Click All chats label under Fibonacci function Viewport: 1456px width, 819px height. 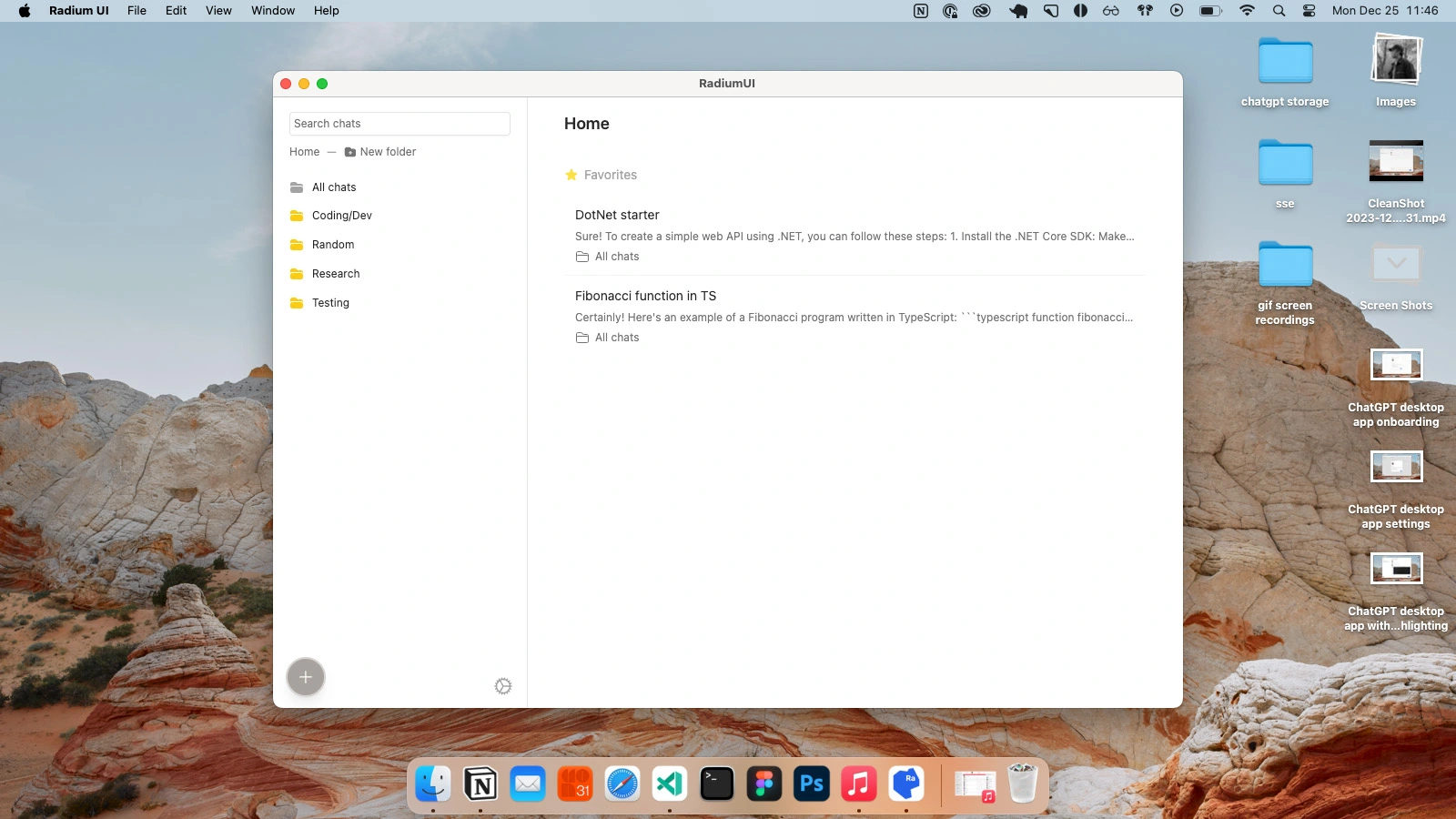pos(617,338)
